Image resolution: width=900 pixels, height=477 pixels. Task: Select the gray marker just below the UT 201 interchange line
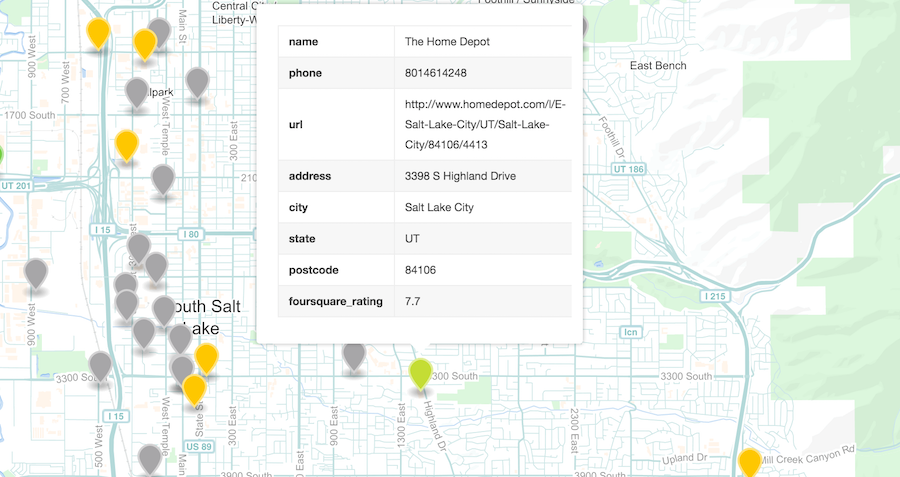pyautogui.click(x=163, y=181)
